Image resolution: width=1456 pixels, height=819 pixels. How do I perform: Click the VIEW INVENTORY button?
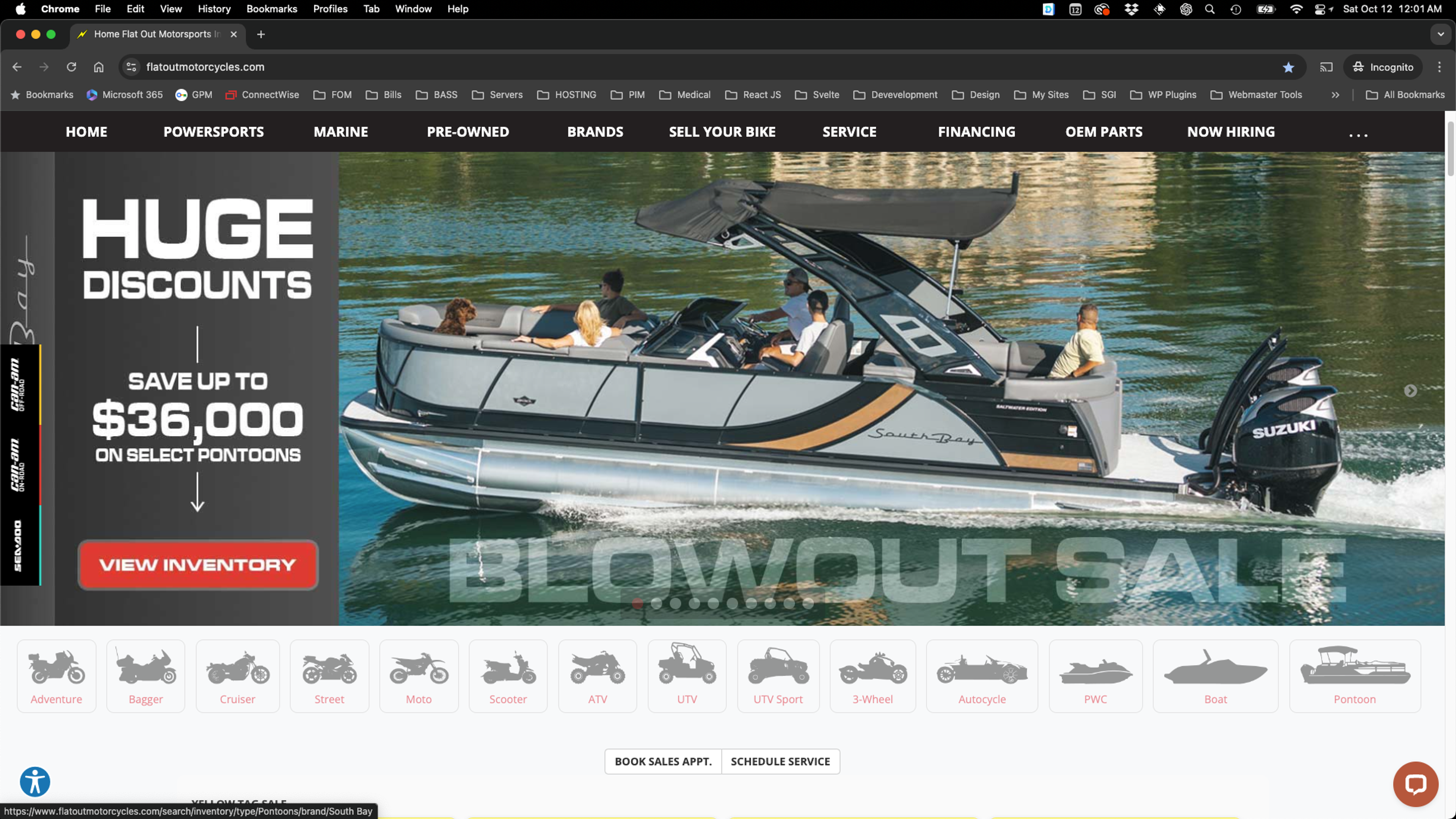click(x=197, y=565)
